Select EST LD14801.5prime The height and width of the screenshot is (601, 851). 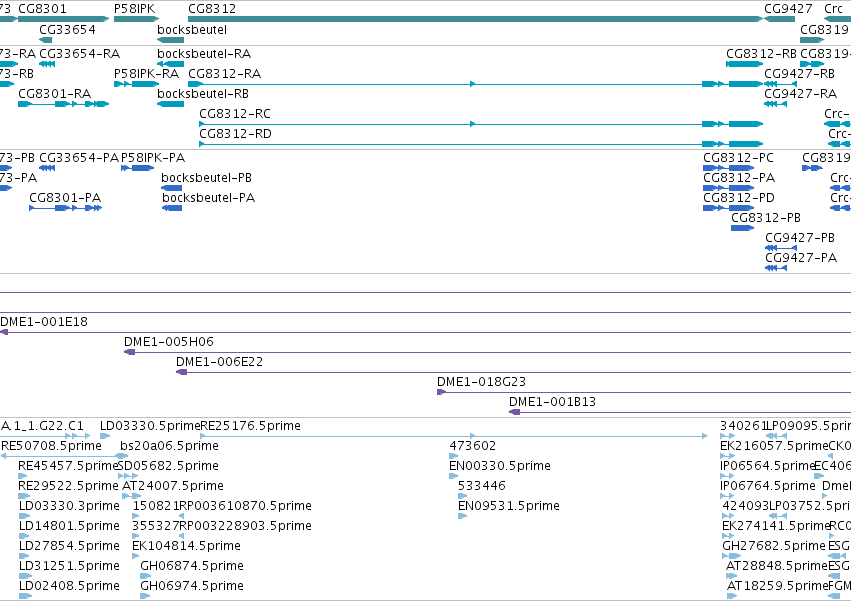(x=24, y=536)
